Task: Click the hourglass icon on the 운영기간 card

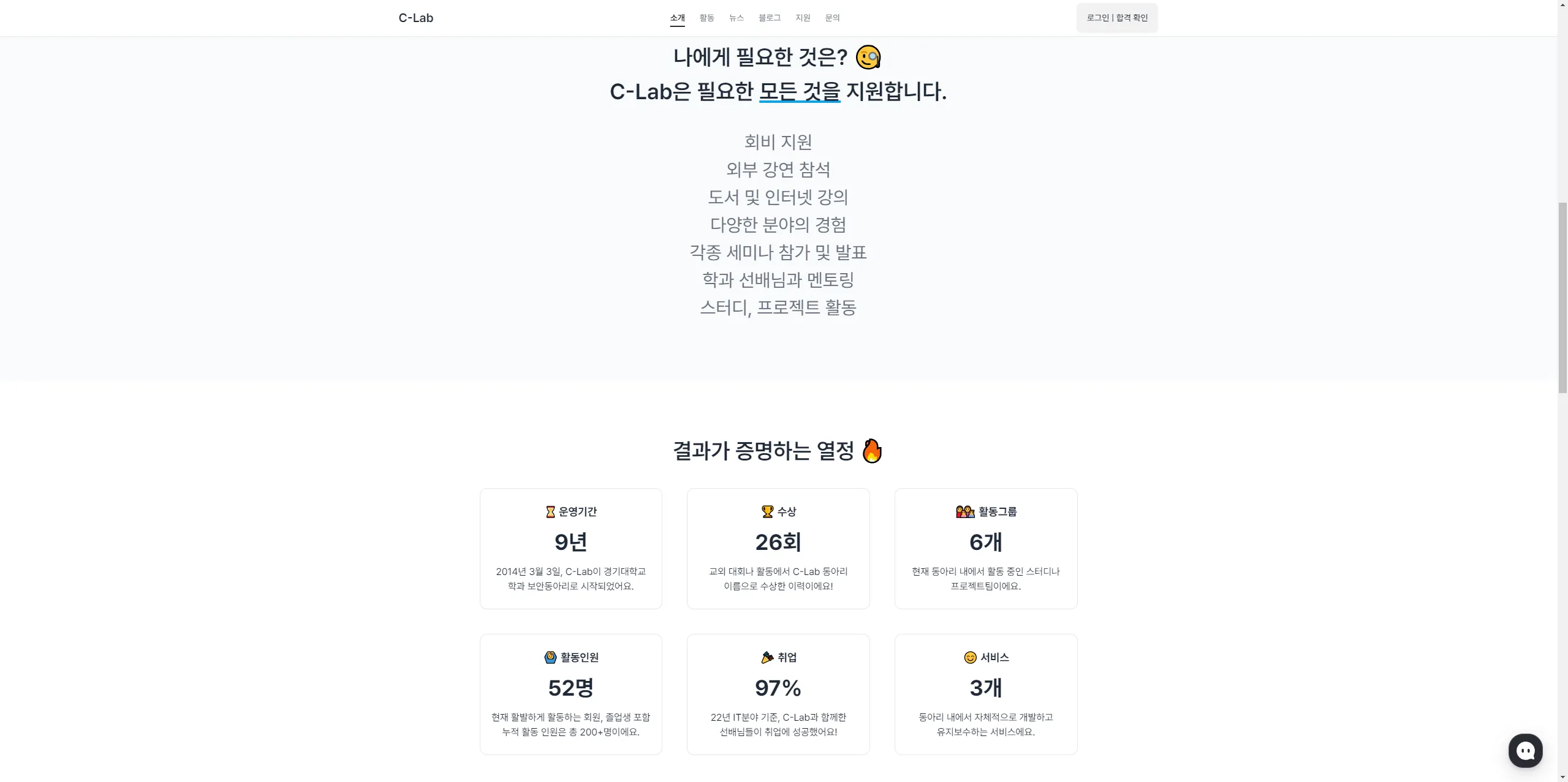Action: click(551, 511)
